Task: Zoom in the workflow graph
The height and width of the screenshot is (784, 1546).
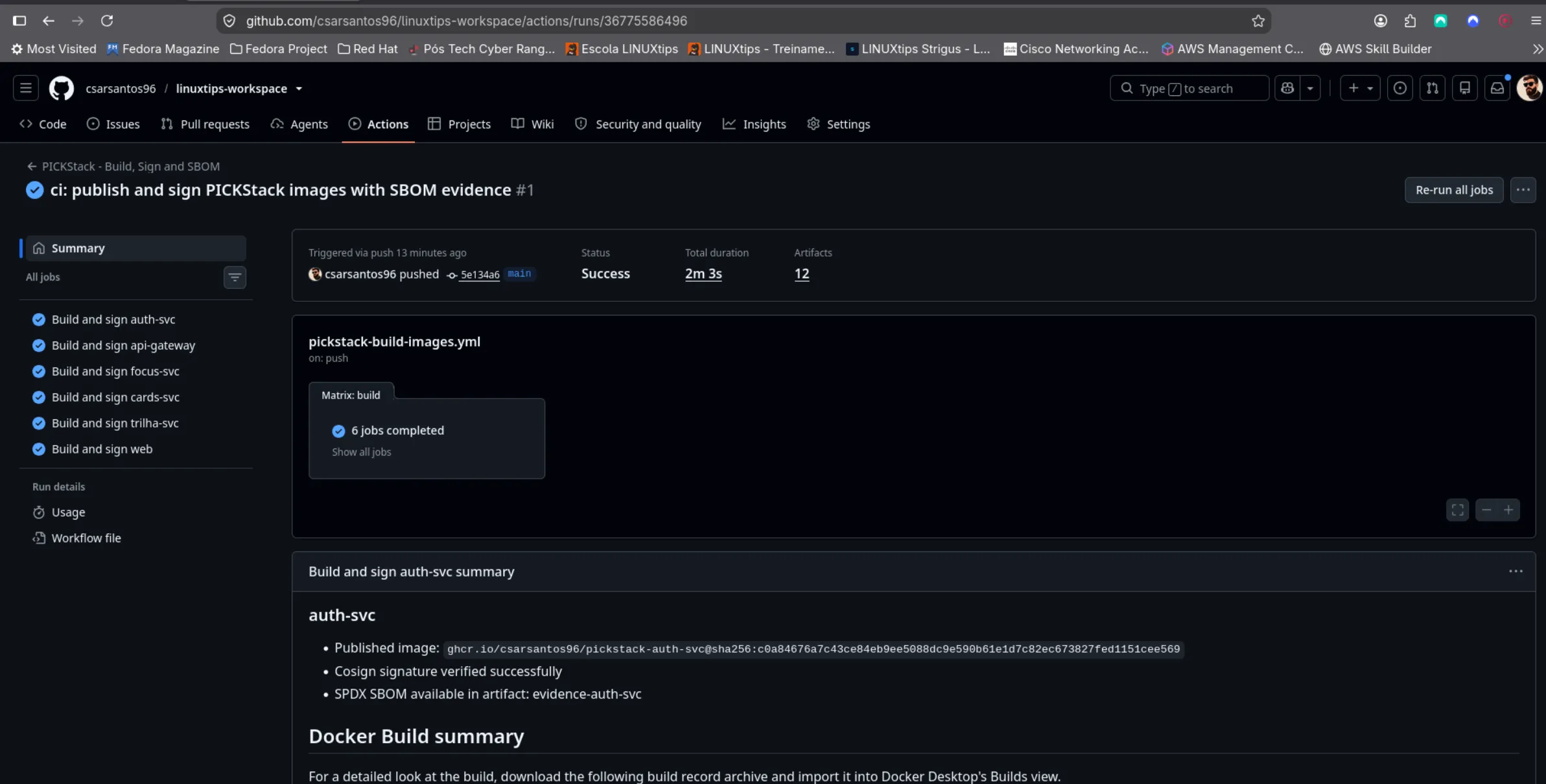Action: pos(1508,510)
